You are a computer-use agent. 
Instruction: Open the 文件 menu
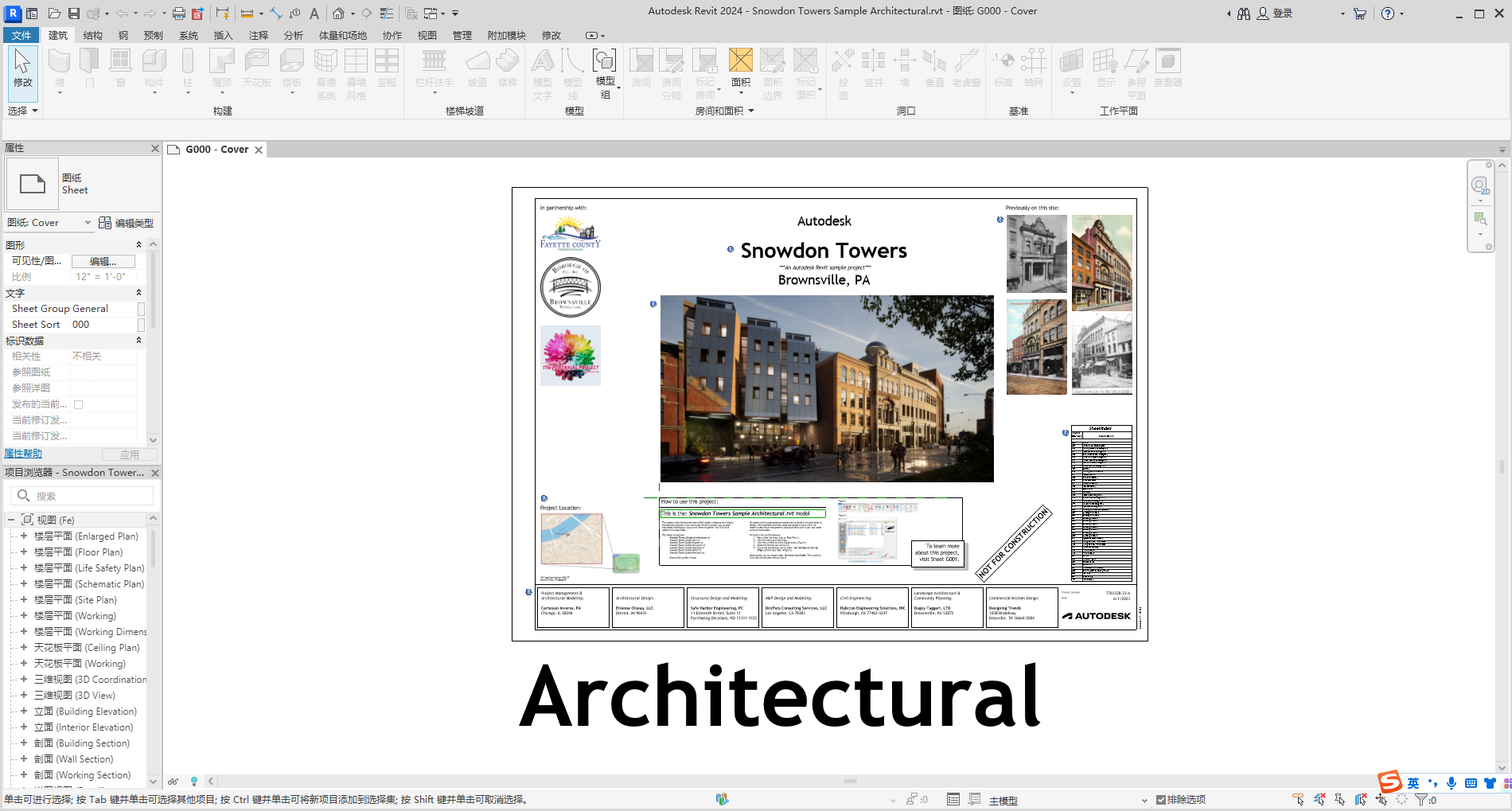(x=22, y=35)
